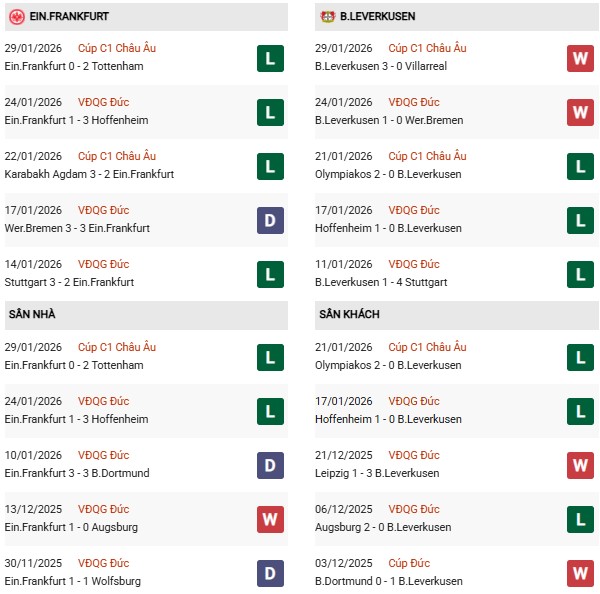The height and width of the screenshot is (594, 600).
Task: Click the Eintracht Frankfurt team logo
Action: tap(17, 17)
